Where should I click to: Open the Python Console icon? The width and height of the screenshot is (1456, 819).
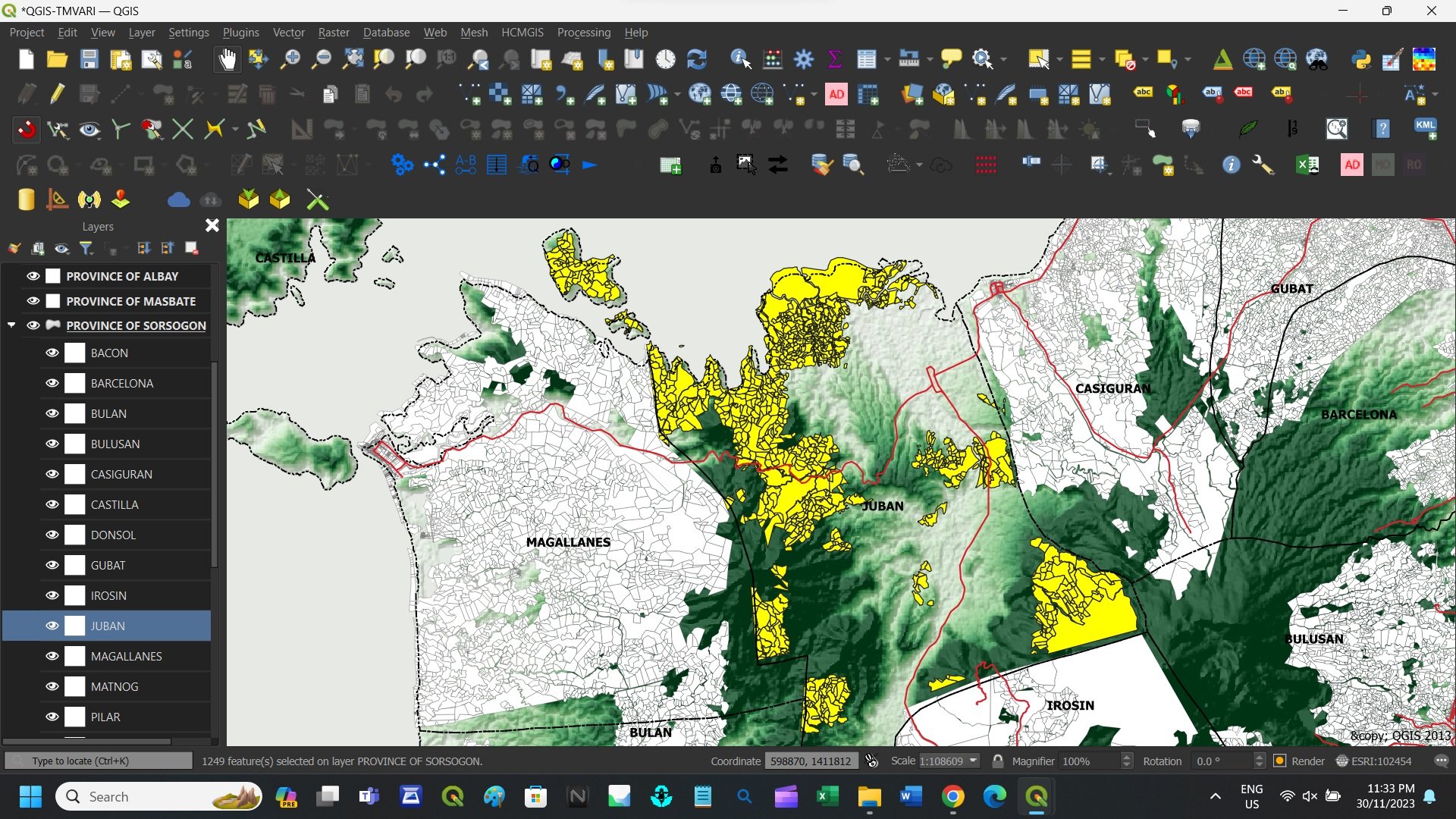[1361, 59]
